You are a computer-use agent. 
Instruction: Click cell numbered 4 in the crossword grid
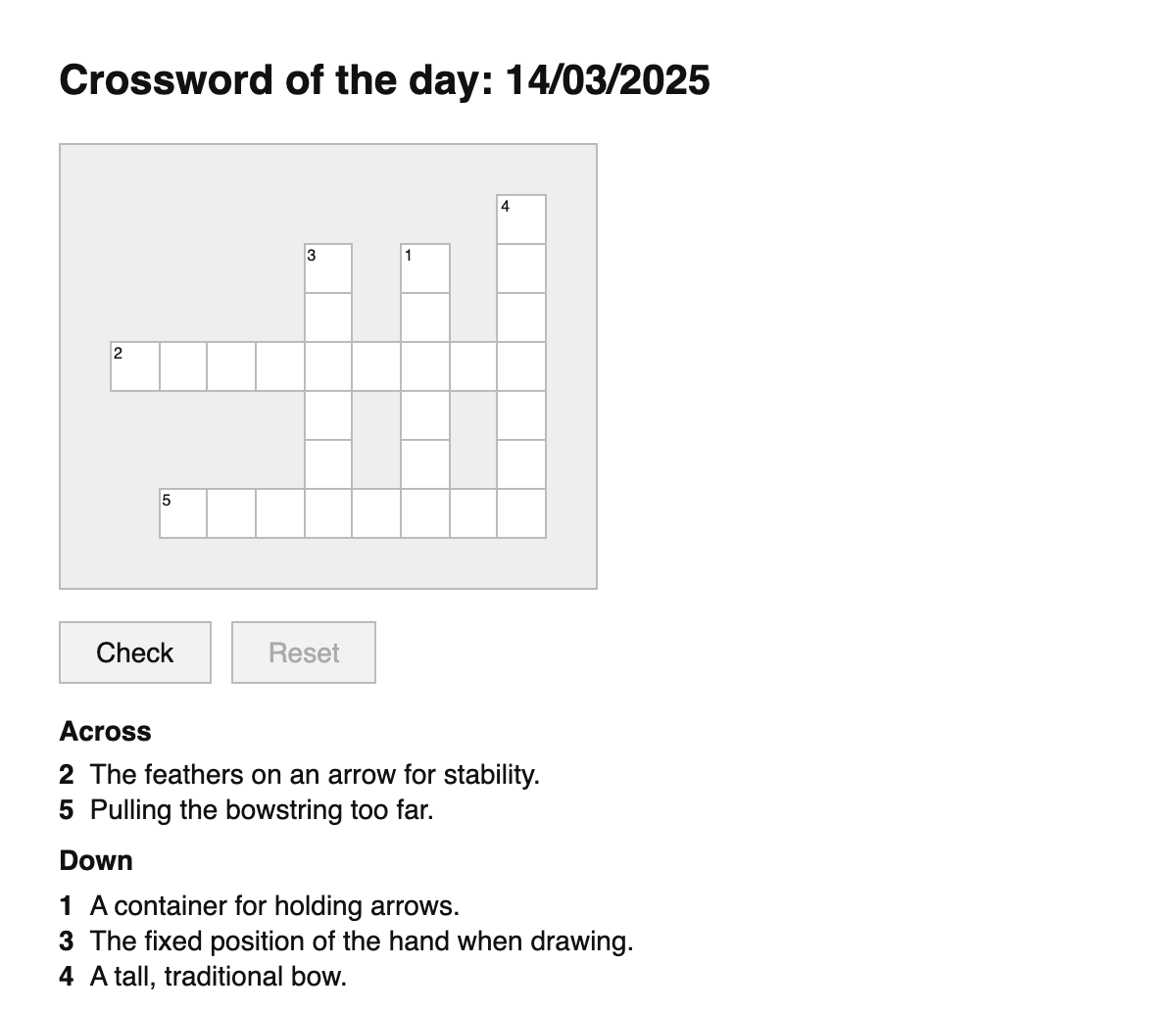[x=521, y=217]
